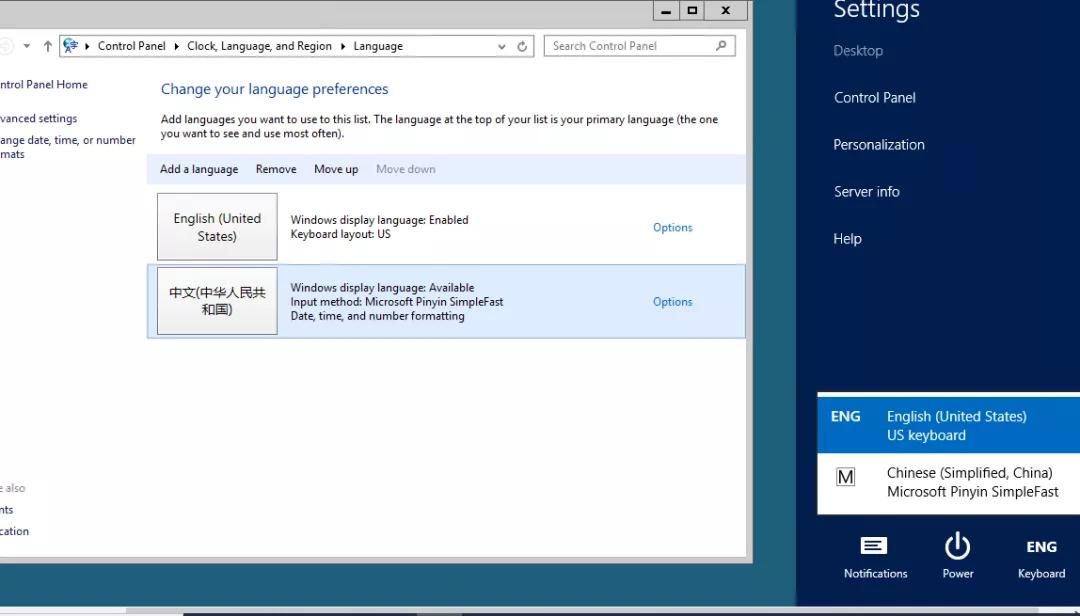Screen dimensions: 1080x616
Task: Click Windows display language: Available text
Action: pos(382,287)
